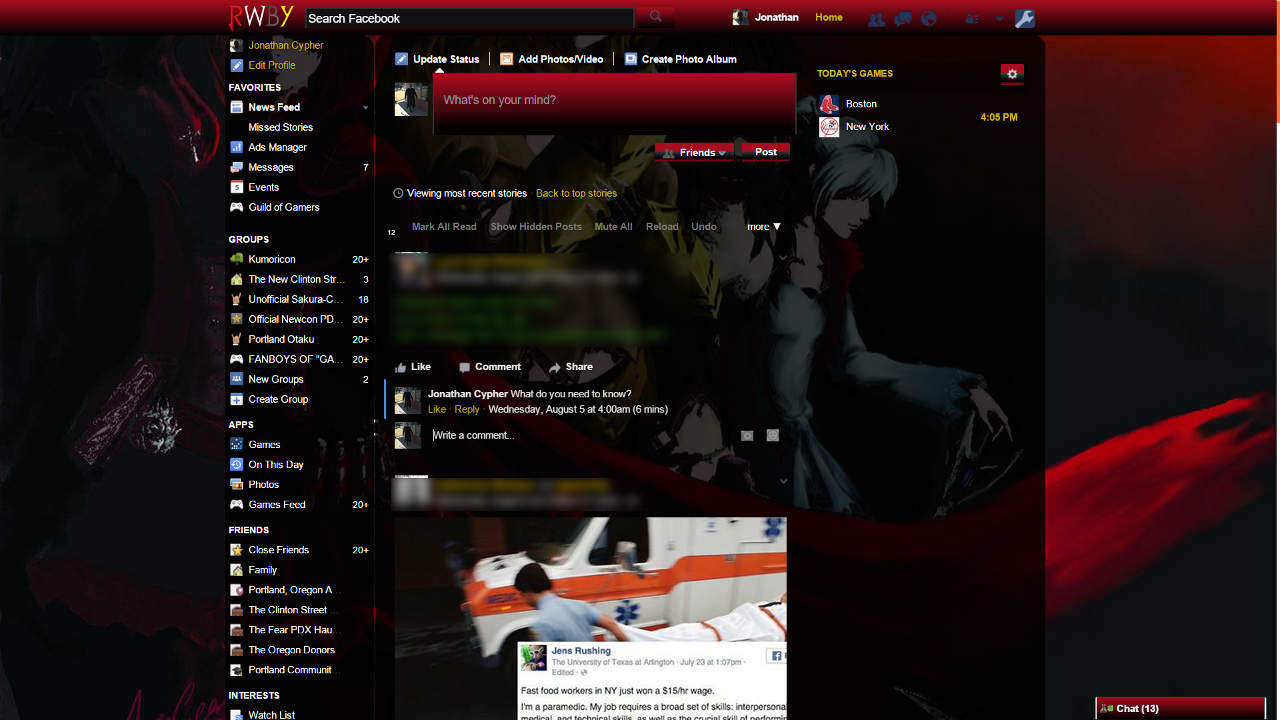Click Mute All in the feed toolbar

tap(613, 227)
